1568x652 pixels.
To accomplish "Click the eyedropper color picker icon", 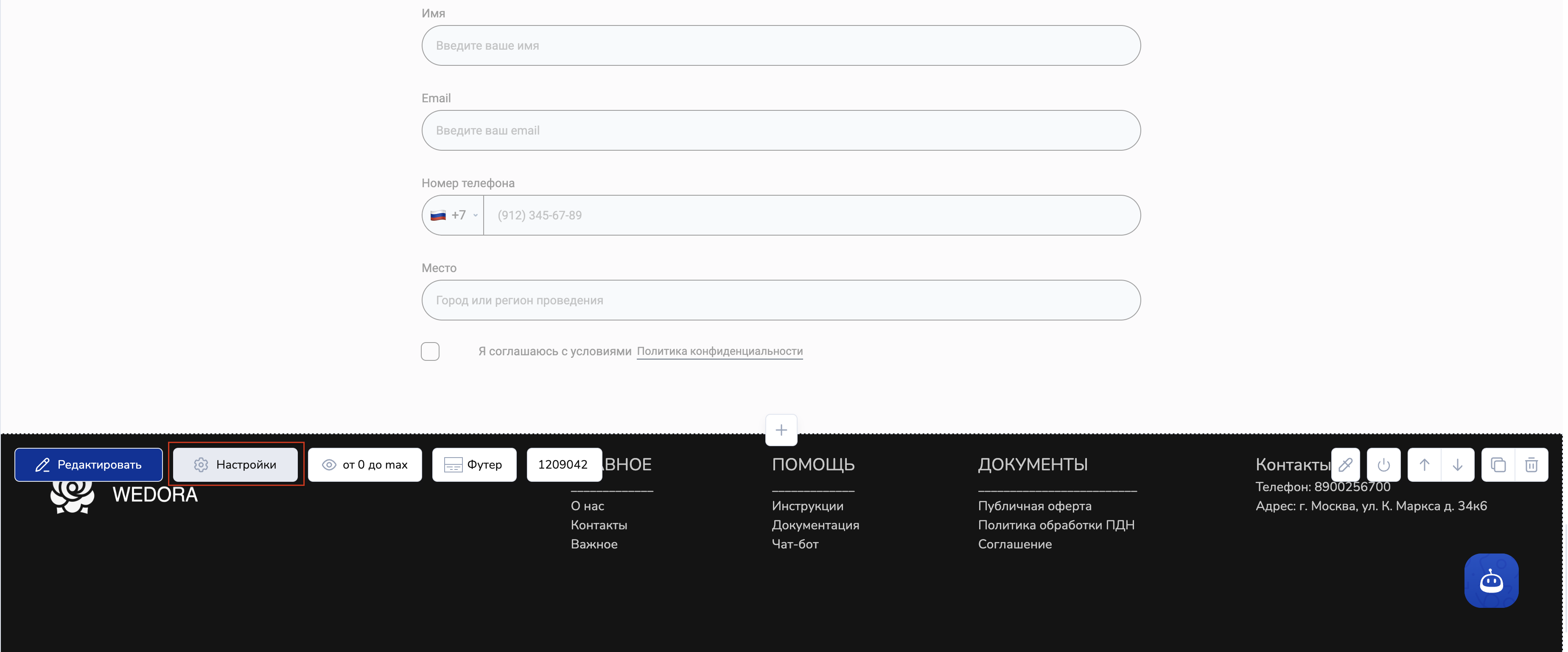I will point(1345,465).
